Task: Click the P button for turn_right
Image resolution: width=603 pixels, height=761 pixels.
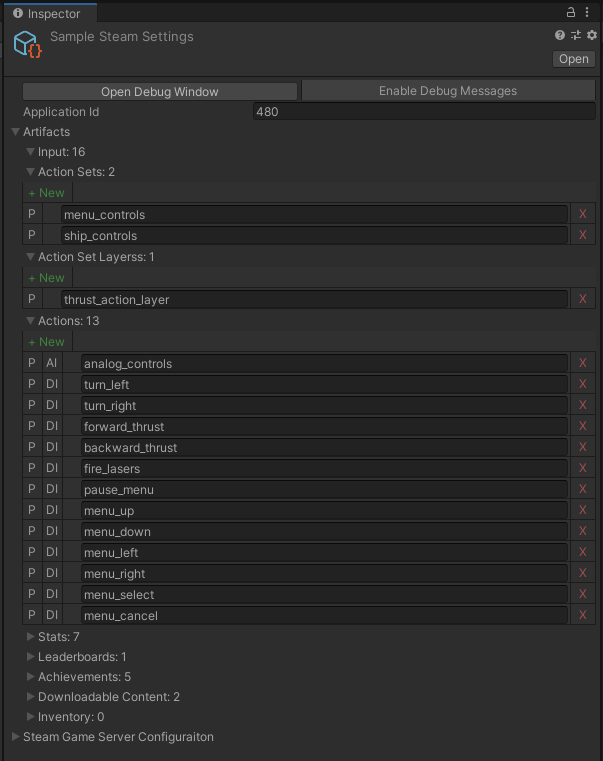Action: point(32,405)
